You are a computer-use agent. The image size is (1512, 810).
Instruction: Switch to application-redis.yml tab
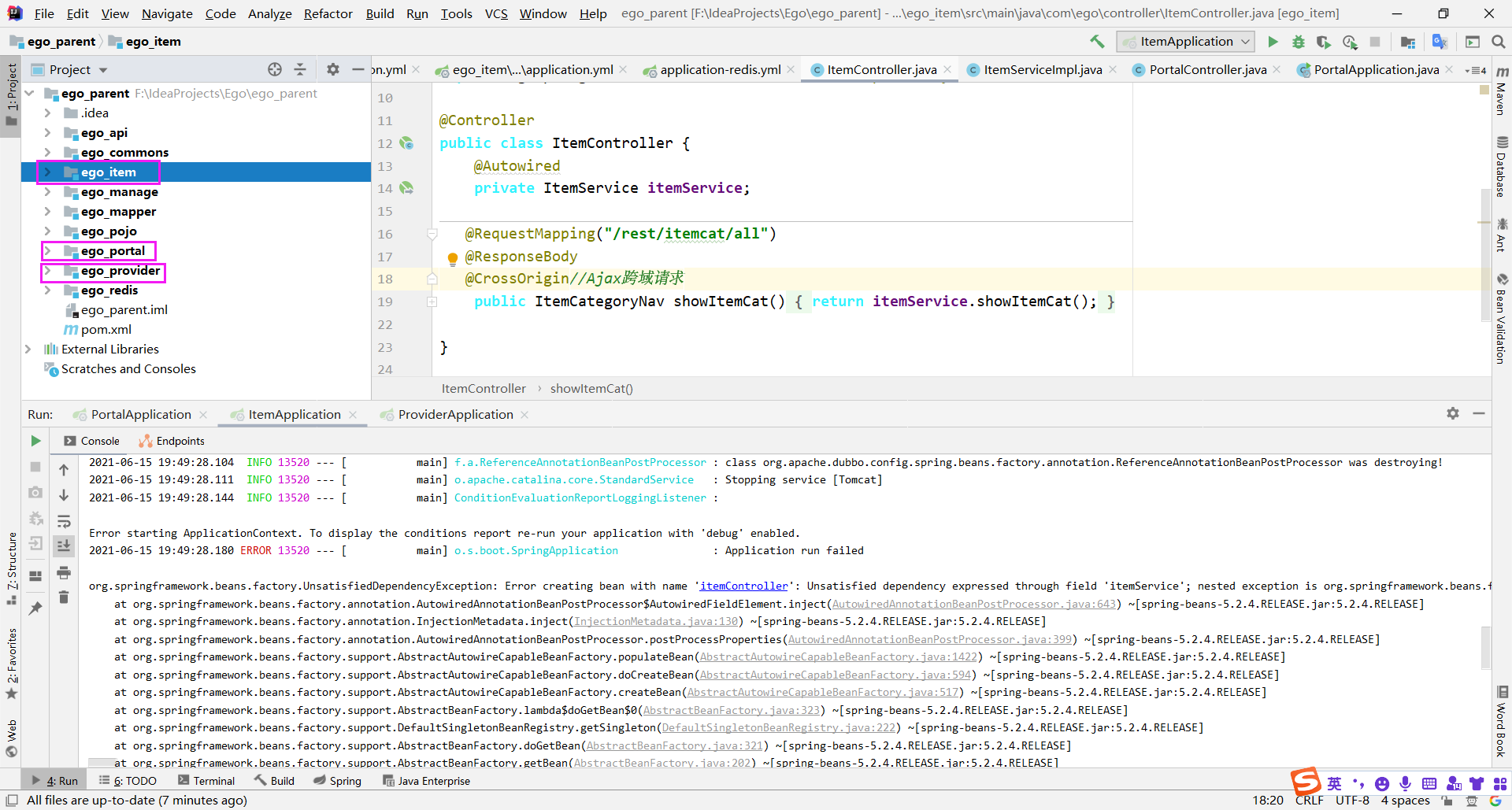click(721, 69)
